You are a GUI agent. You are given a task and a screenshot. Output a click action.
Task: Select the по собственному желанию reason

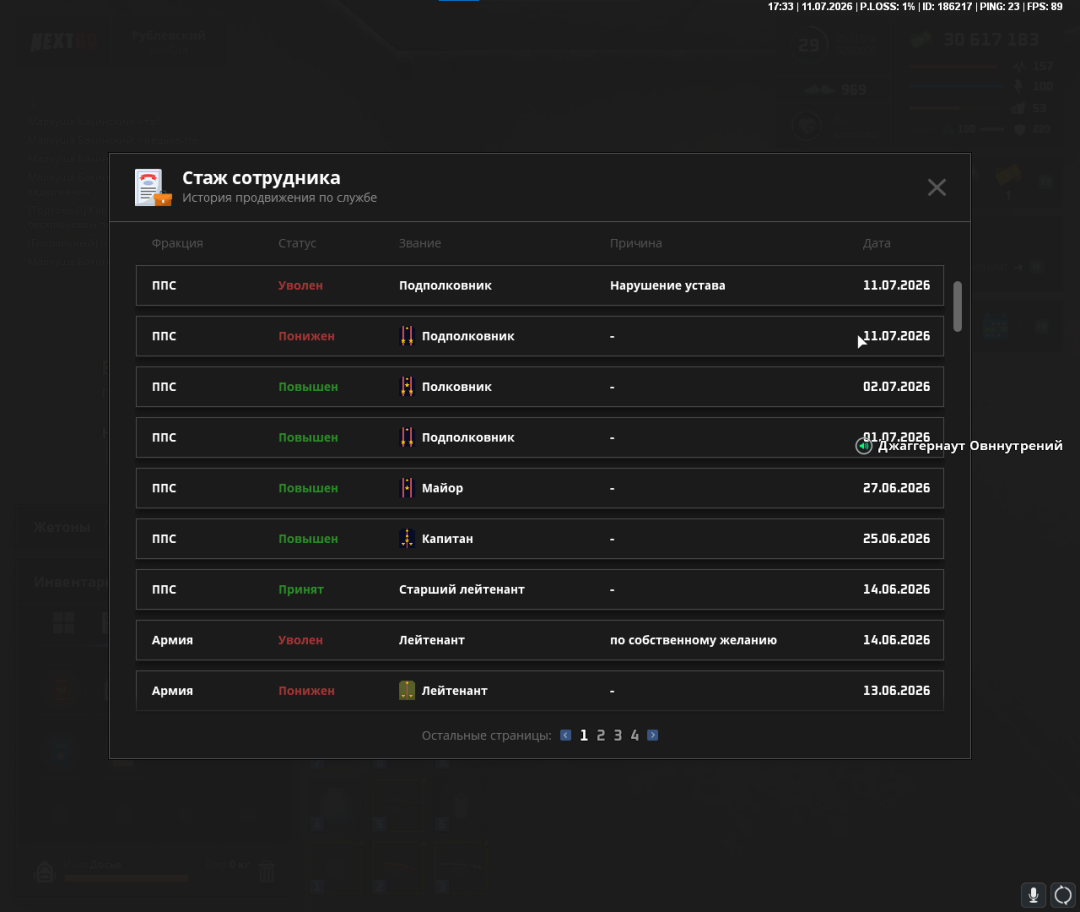point(693,640)
